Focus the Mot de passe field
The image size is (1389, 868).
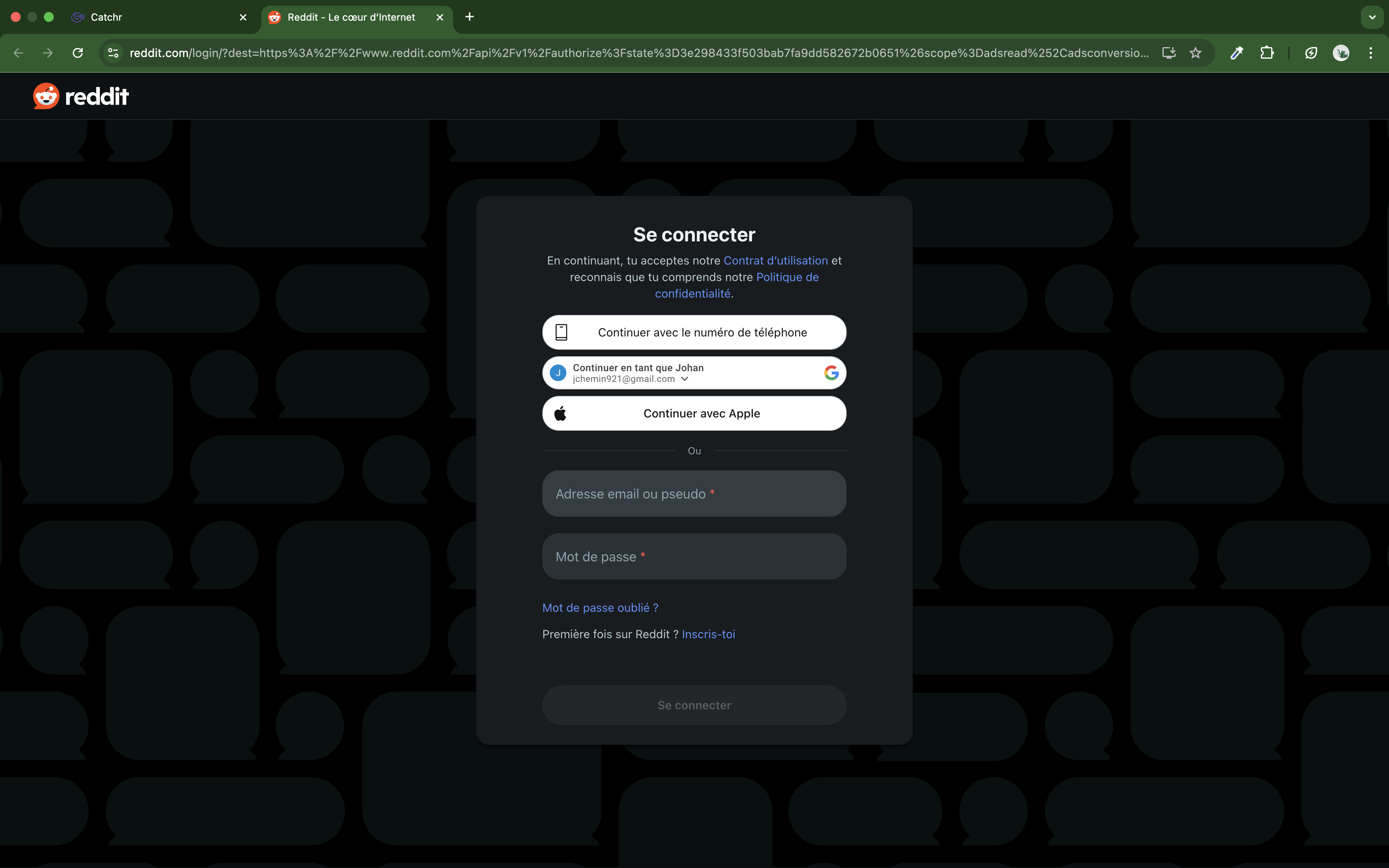point(694,556)
